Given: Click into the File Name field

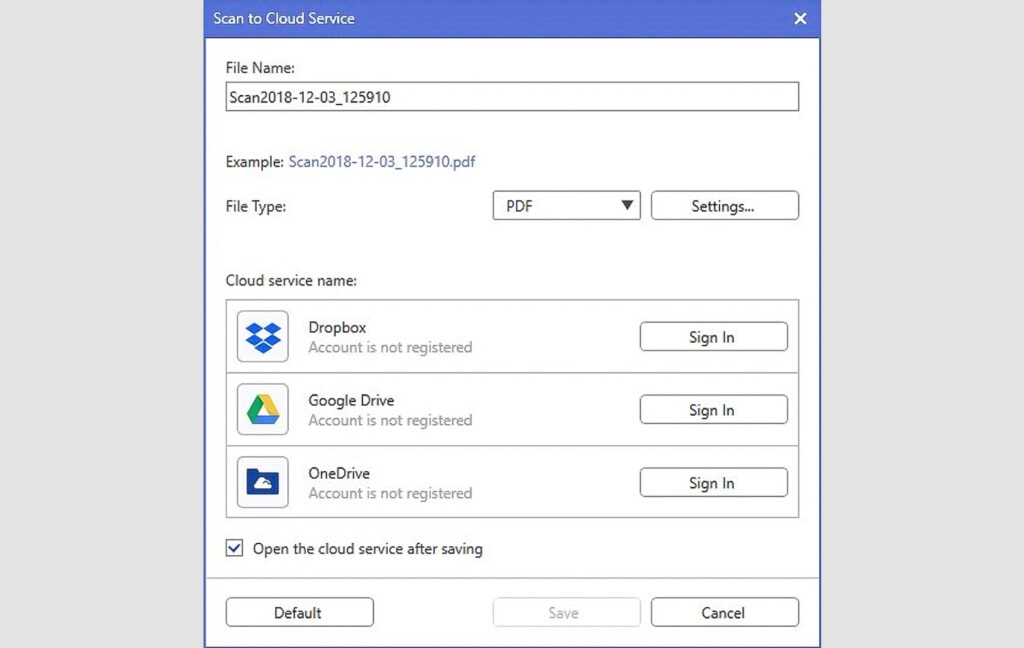Looking at the screenshot, I should (512, 97).
